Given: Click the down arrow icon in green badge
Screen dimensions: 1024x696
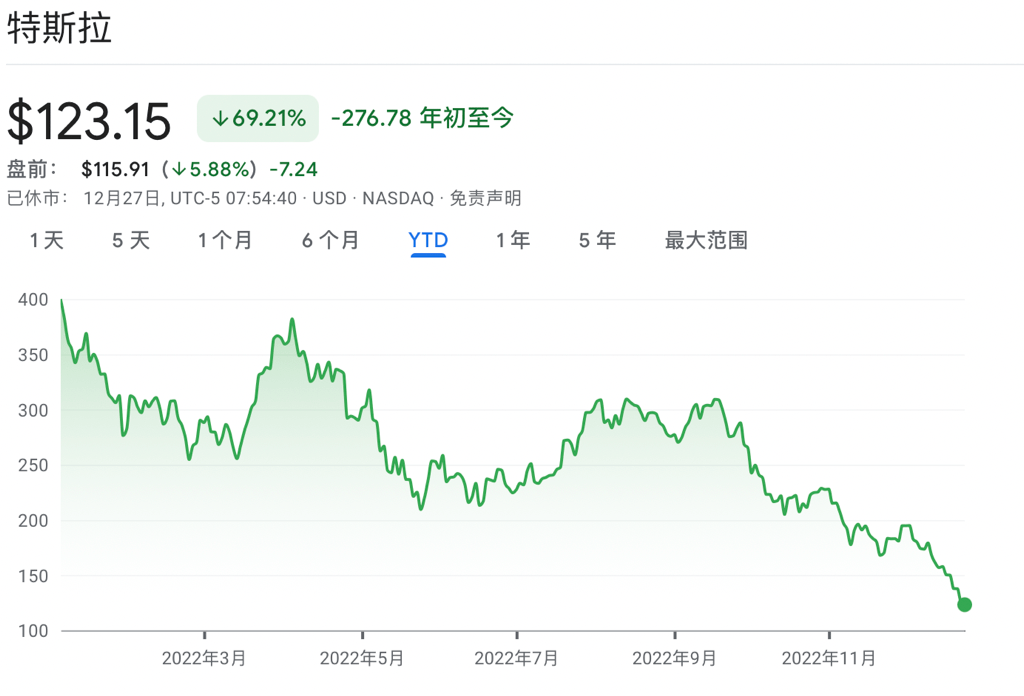Looking at the screenshot, I should point(221,118).
